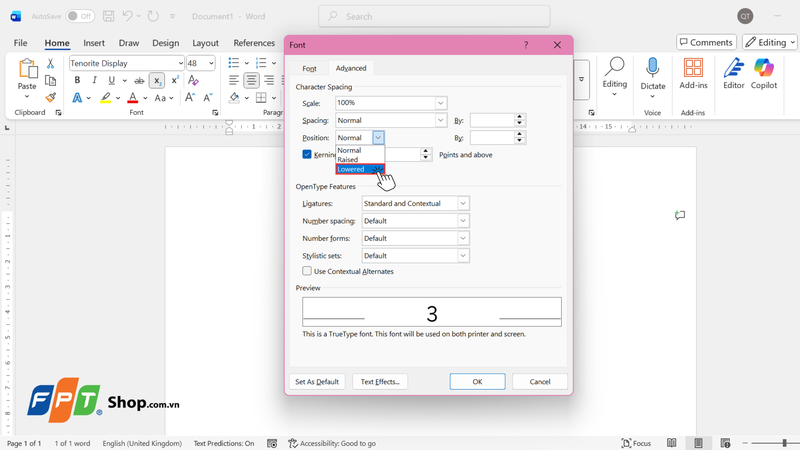Toggle the Subscript button in ribbon
Image resolution: width=800 pixels, height=450 pixels.
pos(157,81)
